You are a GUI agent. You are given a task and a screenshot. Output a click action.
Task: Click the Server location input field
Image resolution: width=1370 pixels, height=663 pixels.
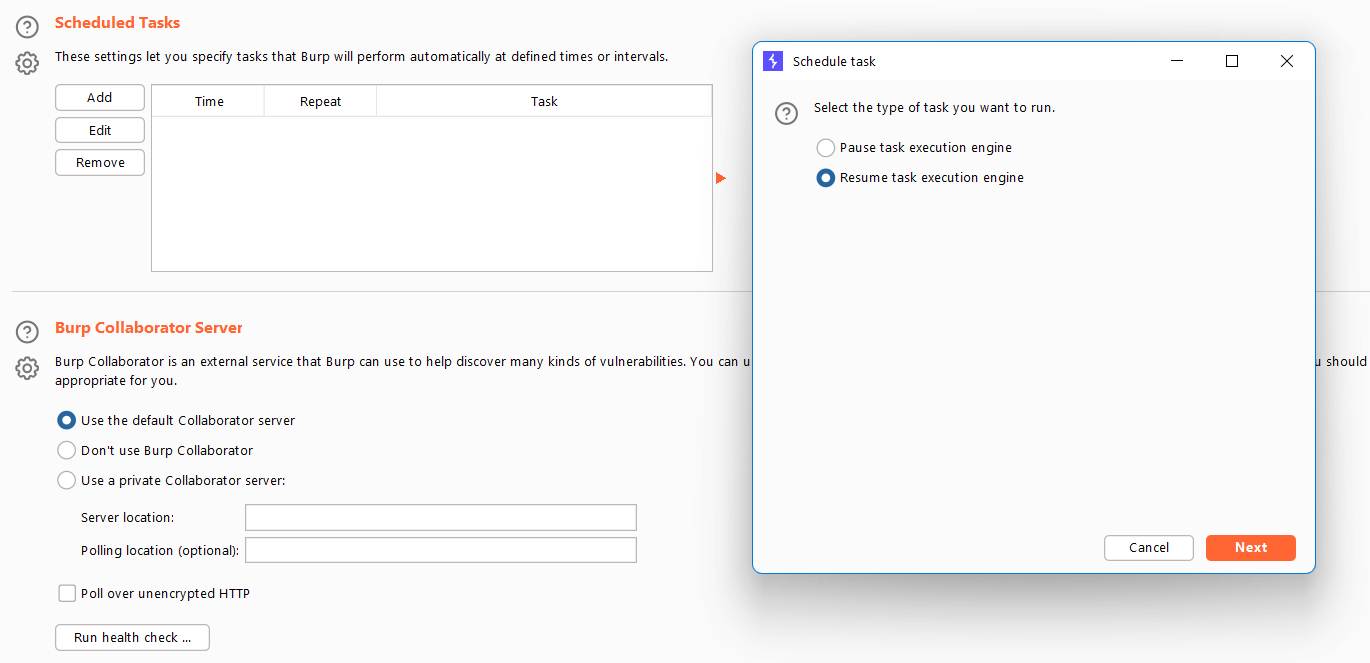(x=440, y=517)
